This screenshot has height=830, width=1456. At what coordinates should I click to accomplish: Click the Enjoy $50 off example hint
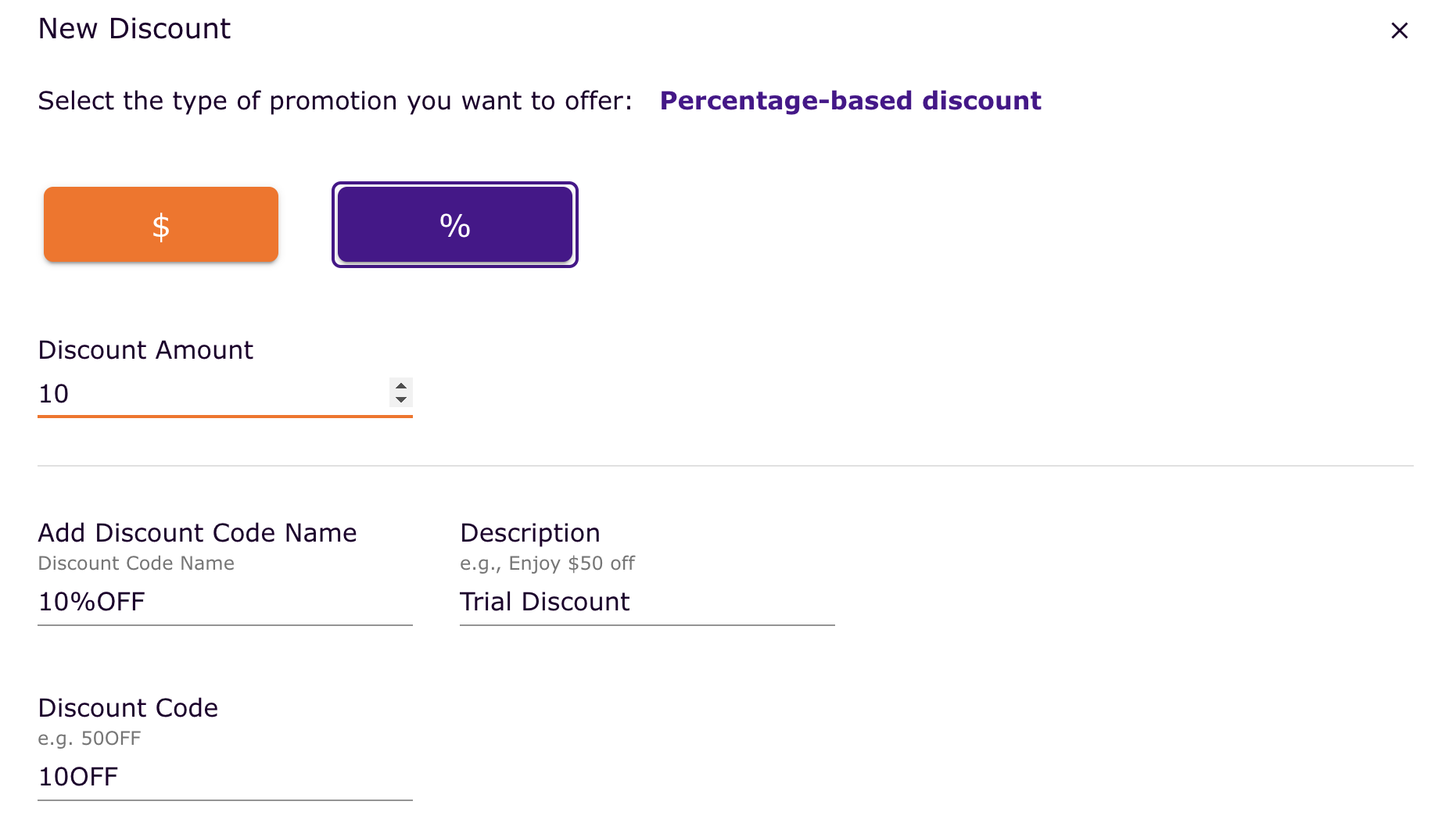[547, 563]
